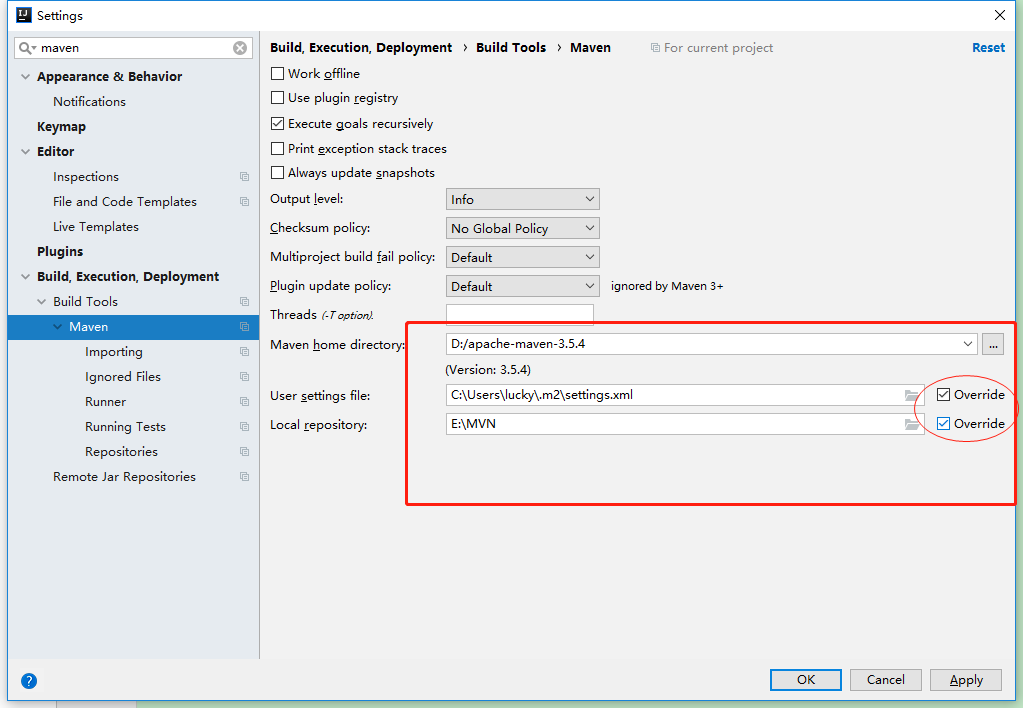
Task: Click Maven home browse ellipsis button
Action: click(993, 344)
